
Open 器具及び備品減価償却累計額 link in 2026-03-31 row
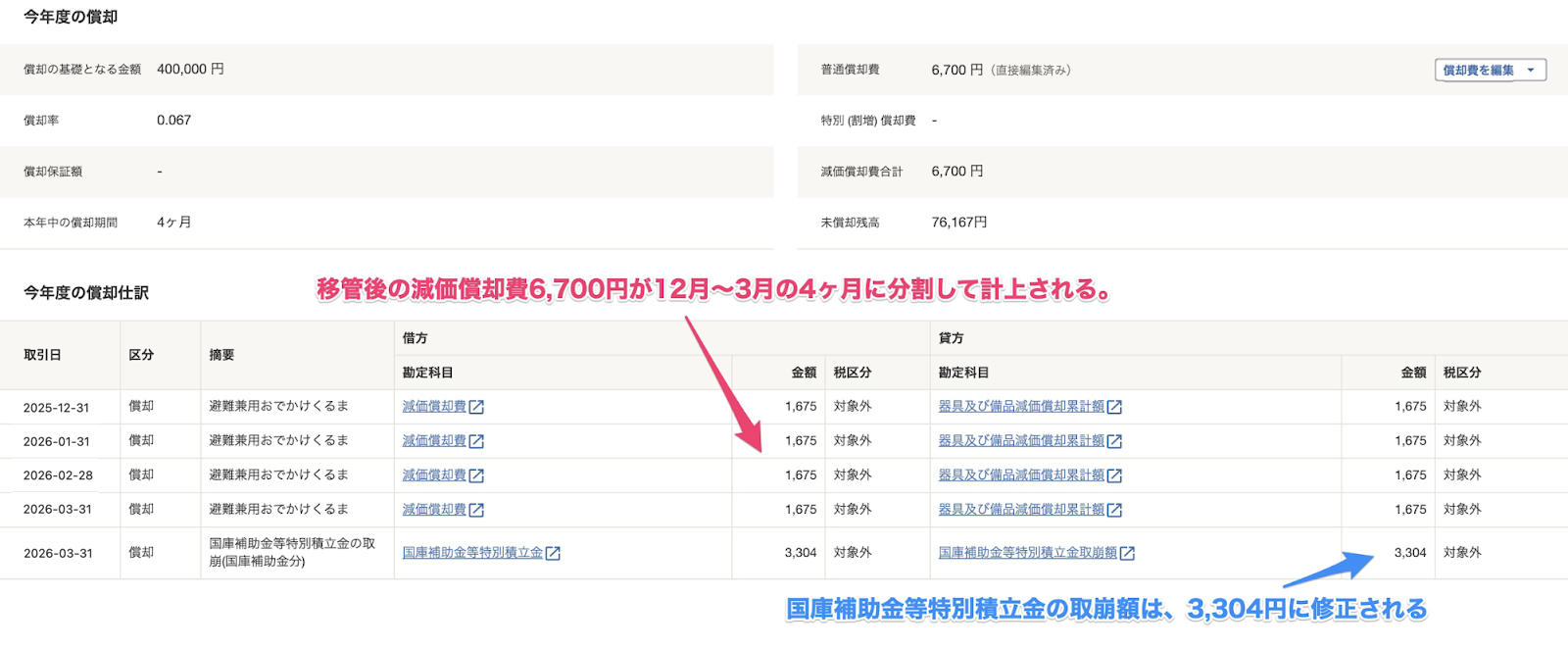click(x=1021, y=509)
